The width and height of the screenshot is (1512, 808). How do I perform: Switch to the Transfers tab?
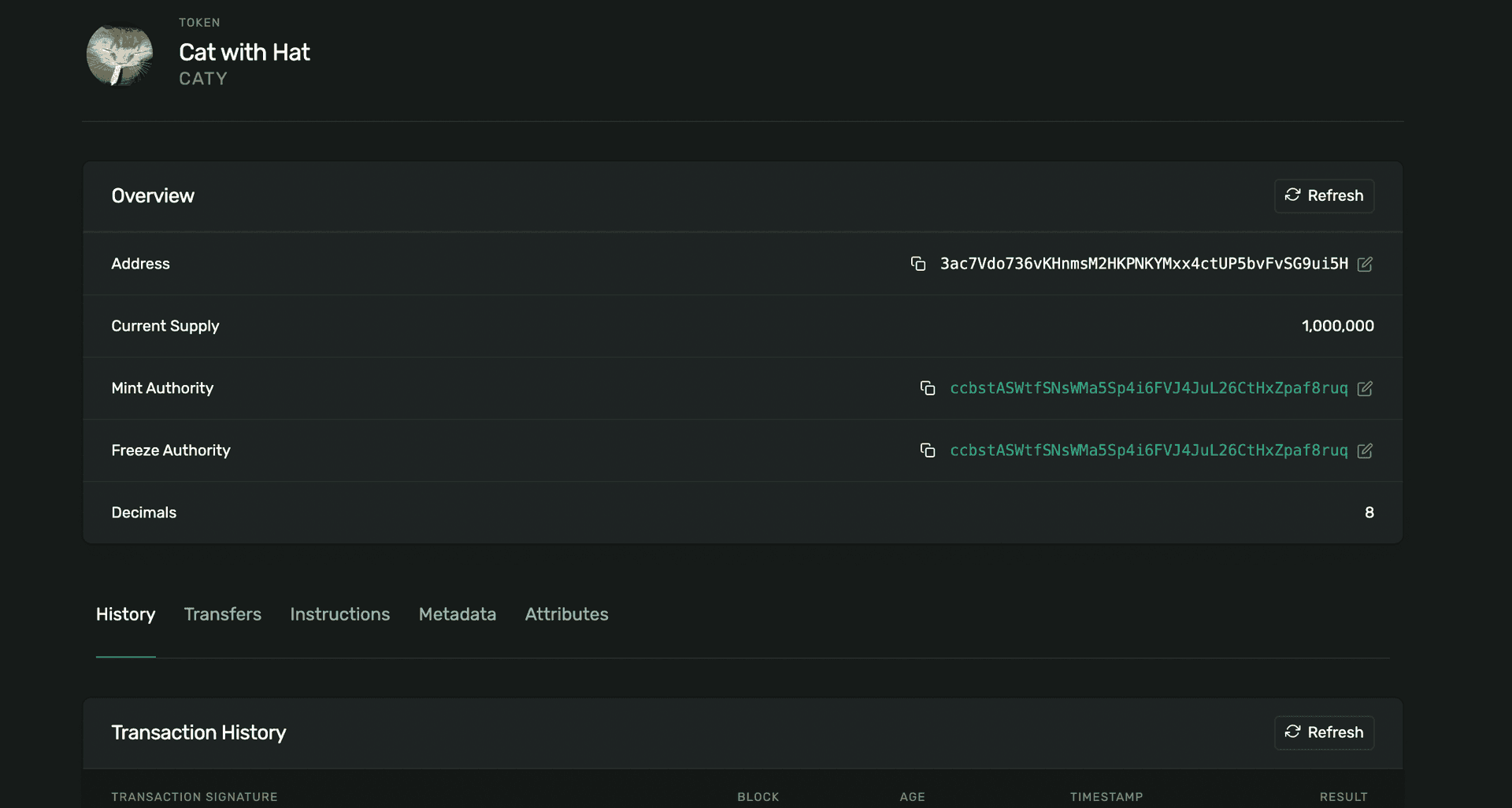223,614
